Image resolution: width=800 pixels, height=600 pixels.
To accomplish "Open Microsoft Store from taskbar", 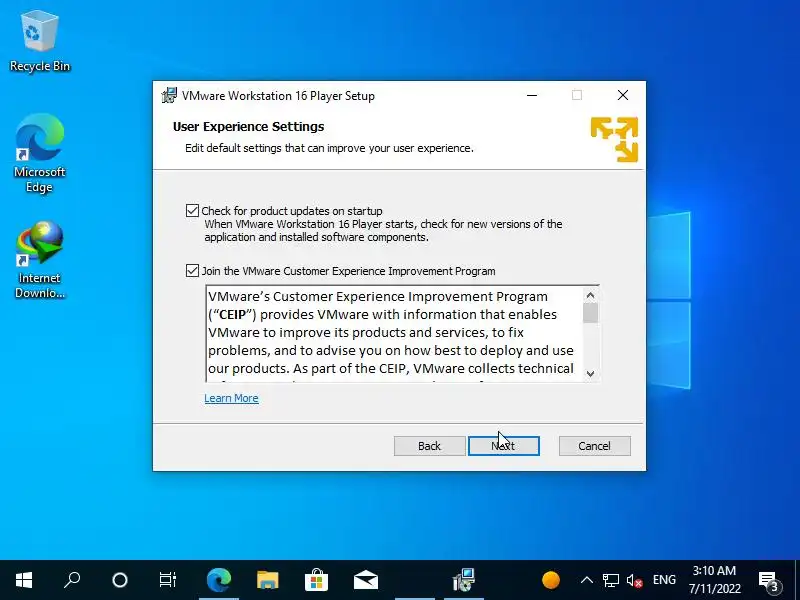I will click(316, 580).
